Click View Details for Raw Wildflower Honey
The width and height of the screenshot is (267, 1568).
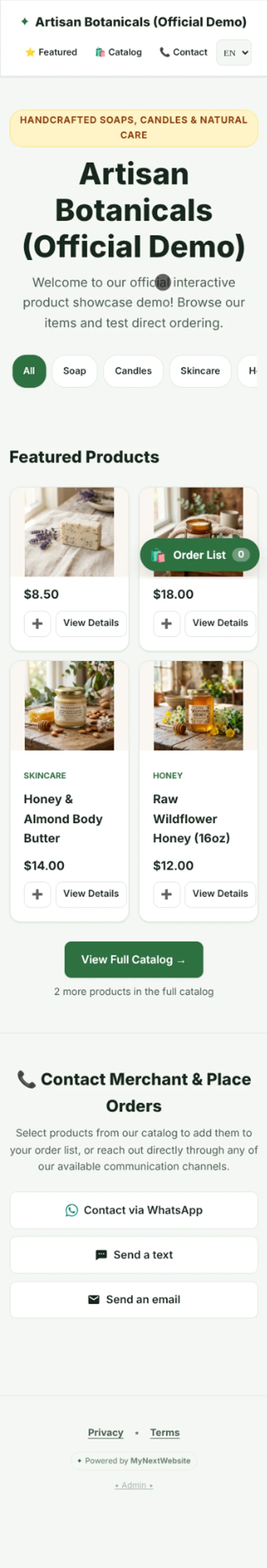220,894
